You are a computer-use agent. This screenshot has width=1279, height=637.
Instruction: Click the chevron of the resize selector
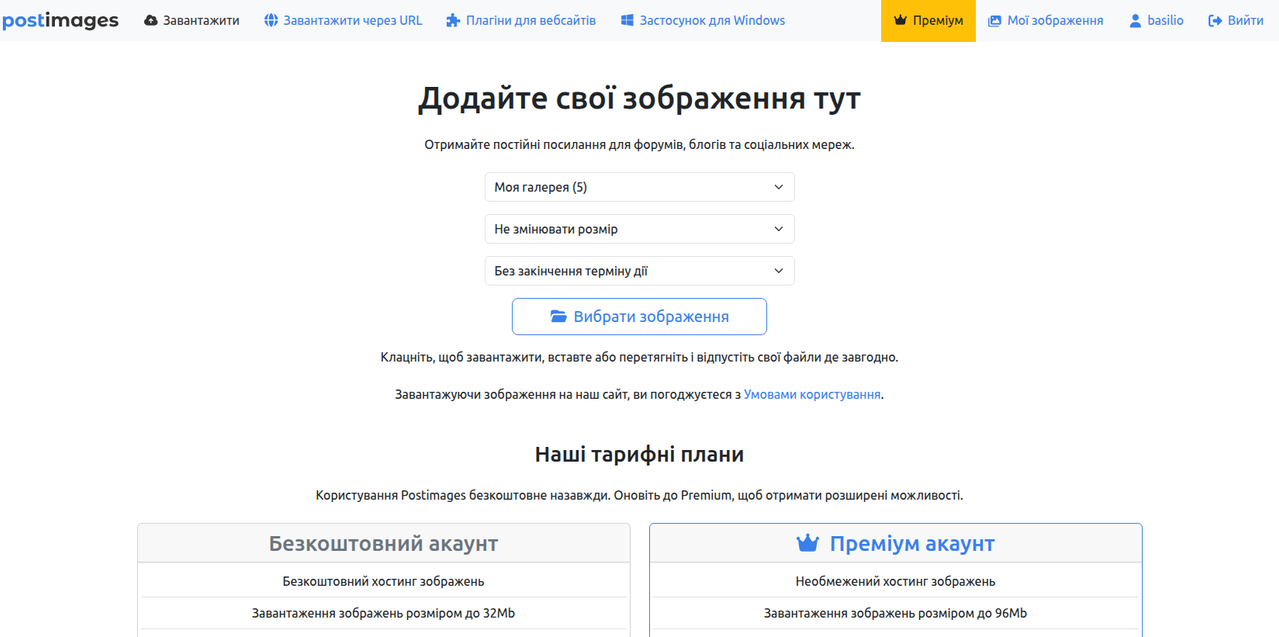click(779, 229)
